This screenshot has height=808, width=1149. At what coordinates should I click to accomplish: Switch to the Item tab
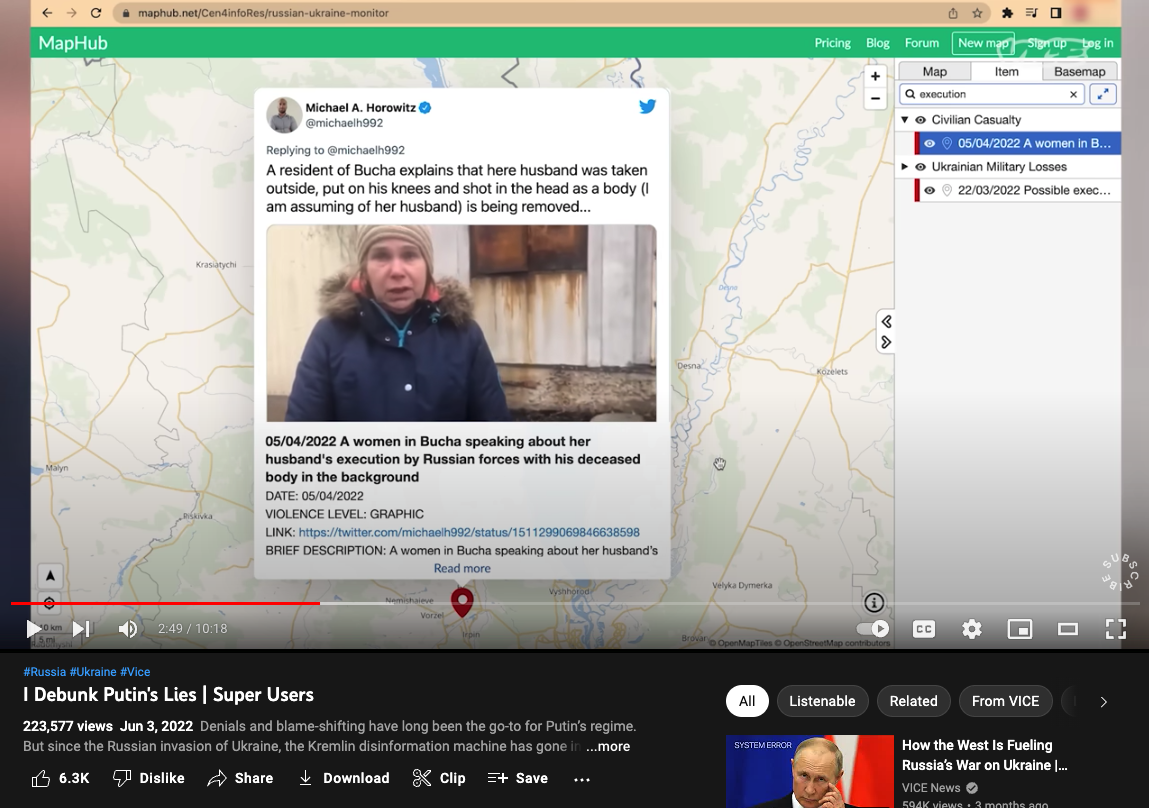1006,71
